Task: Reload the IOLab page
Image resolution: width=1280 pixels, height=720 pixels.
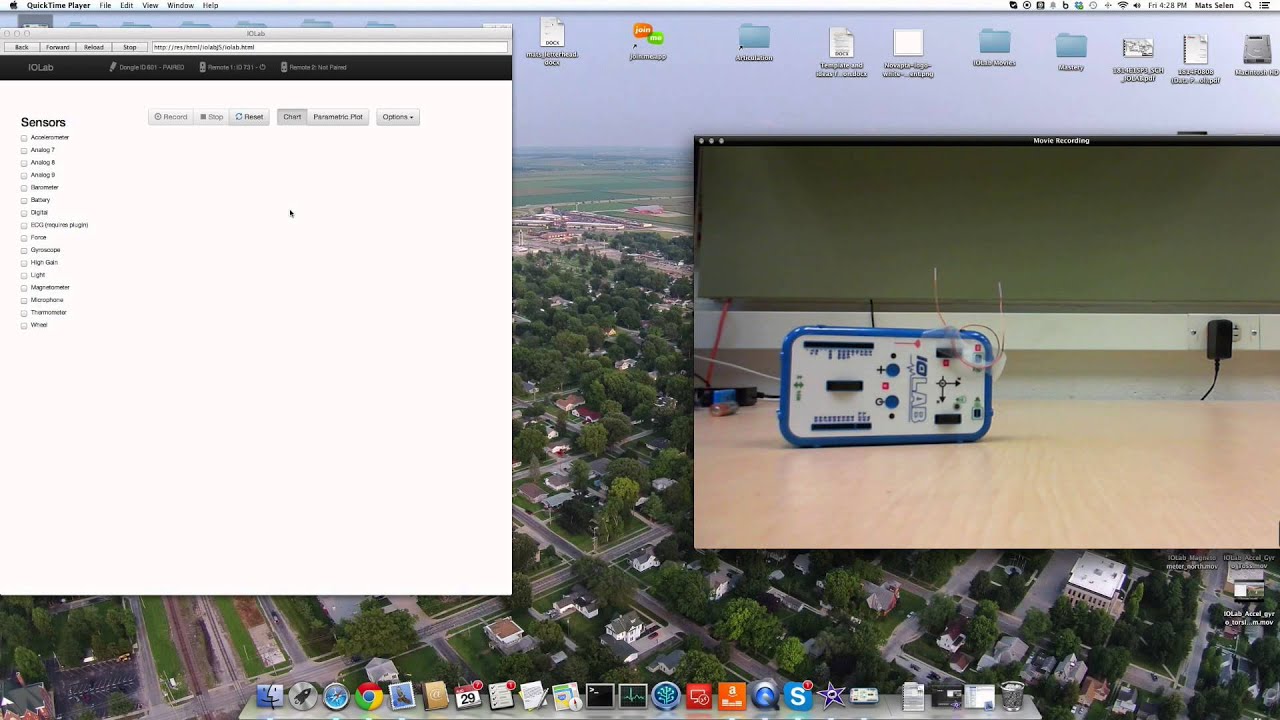Action: coord(94,47)
